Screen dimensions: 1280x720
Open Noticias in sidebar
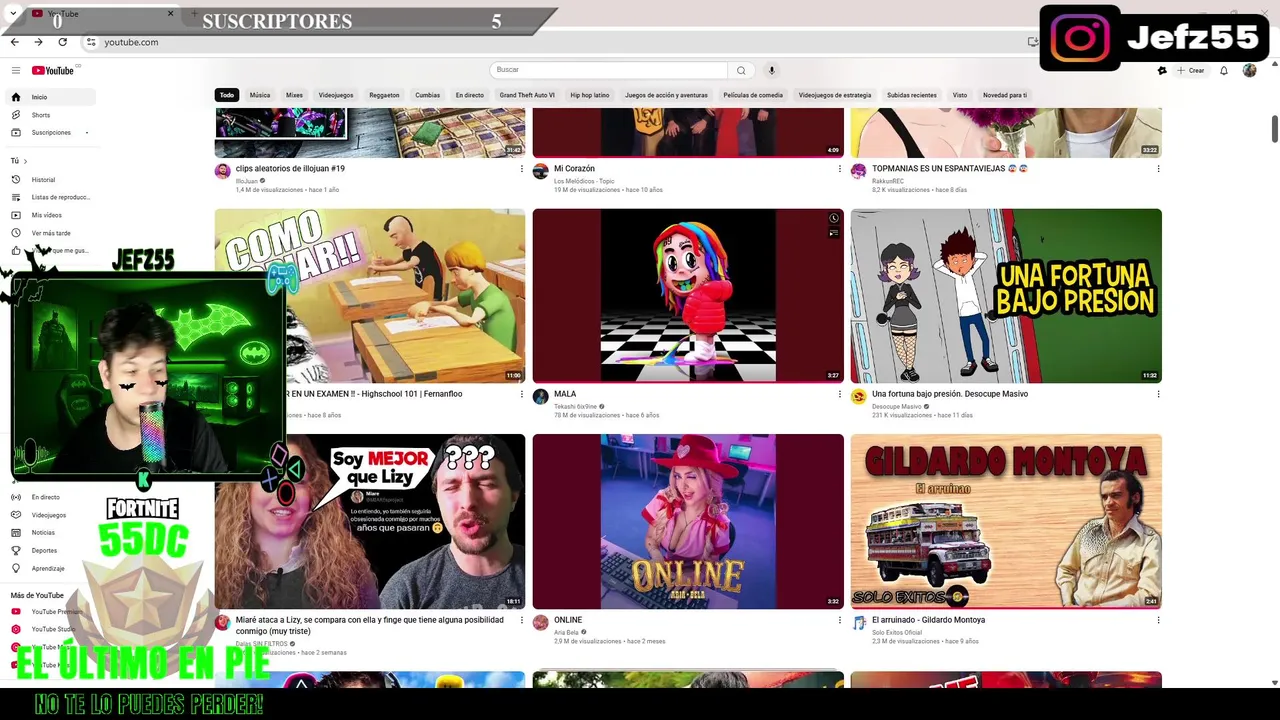click(52, 532)
